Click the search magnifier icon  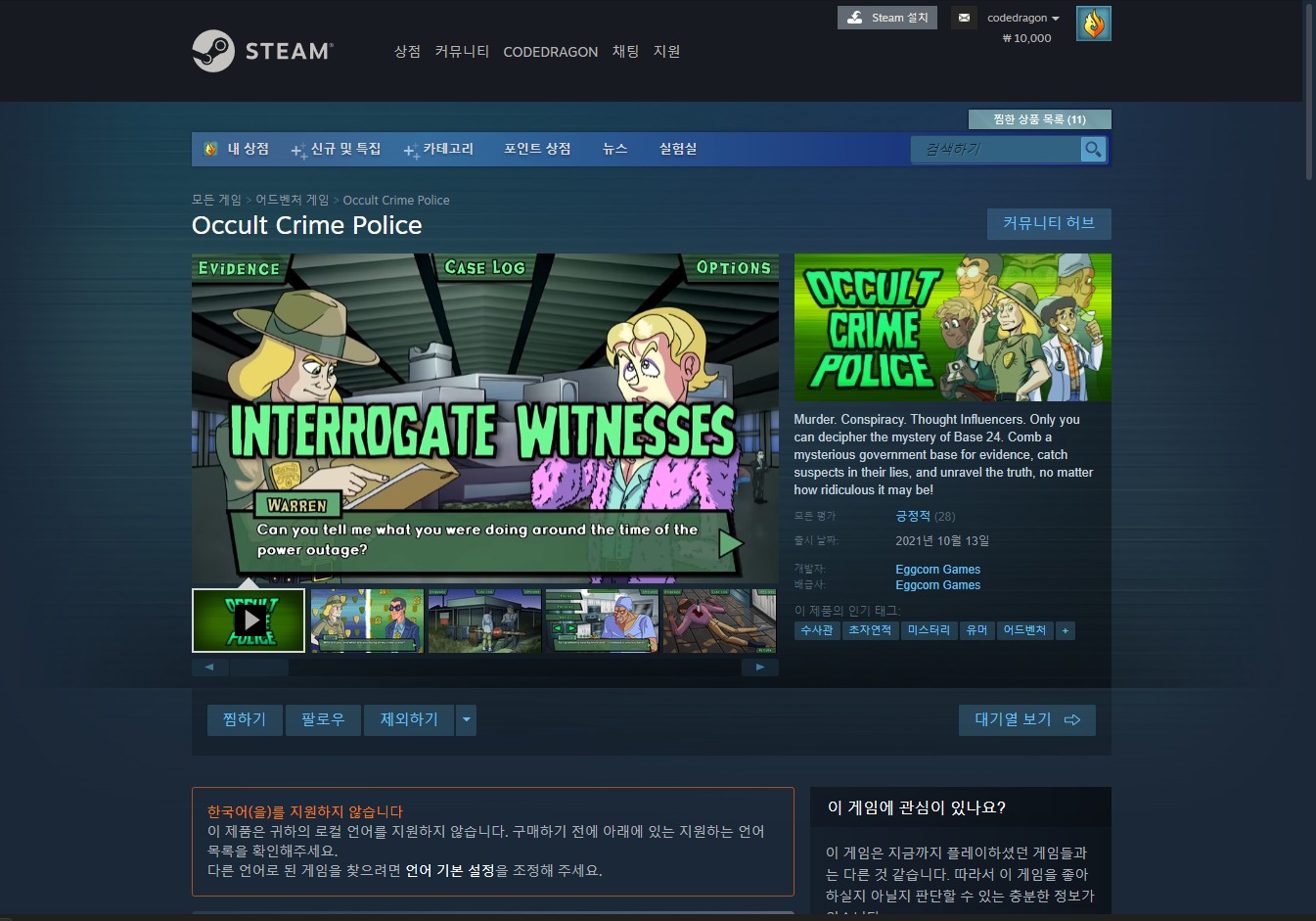pyautogui.click(x=1093, y=149)
